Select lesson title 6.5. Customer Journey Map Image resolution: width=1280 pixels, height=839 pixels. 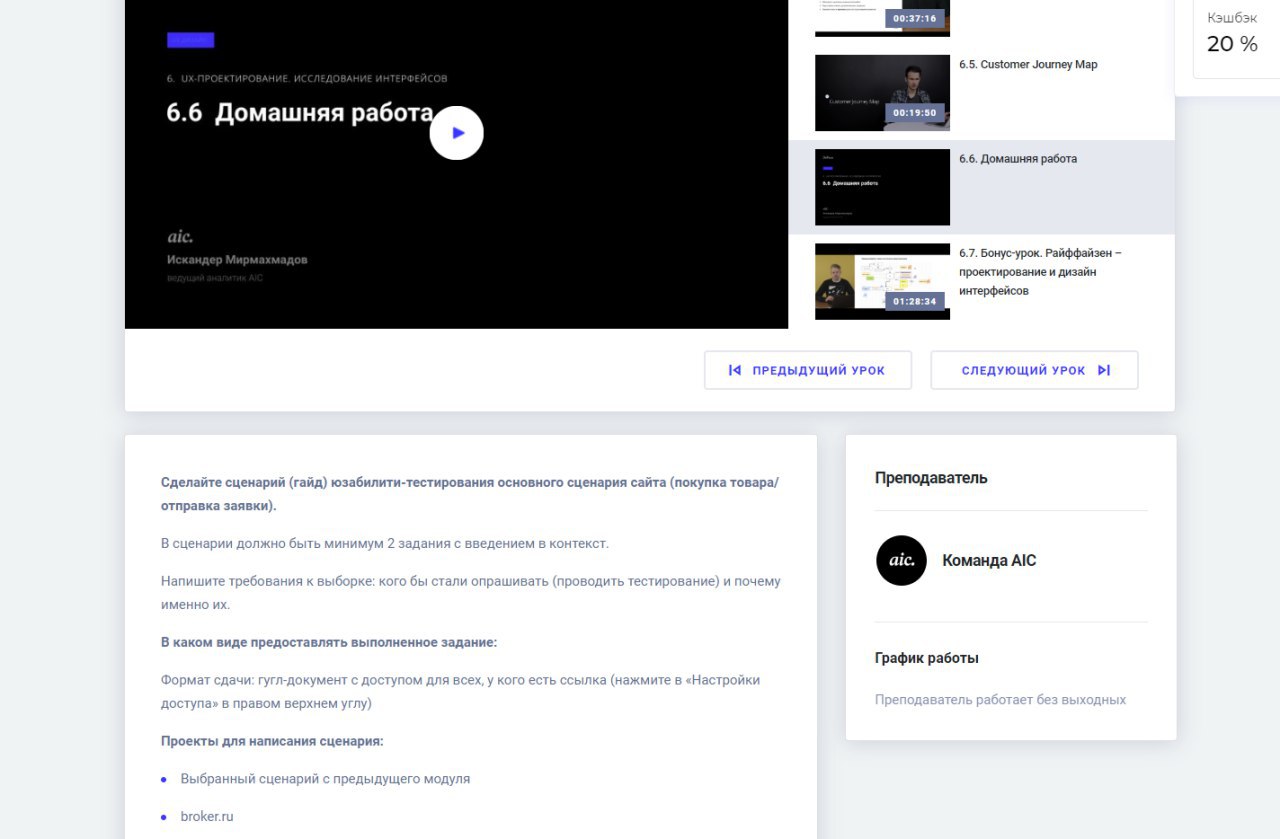point(1028,64)
